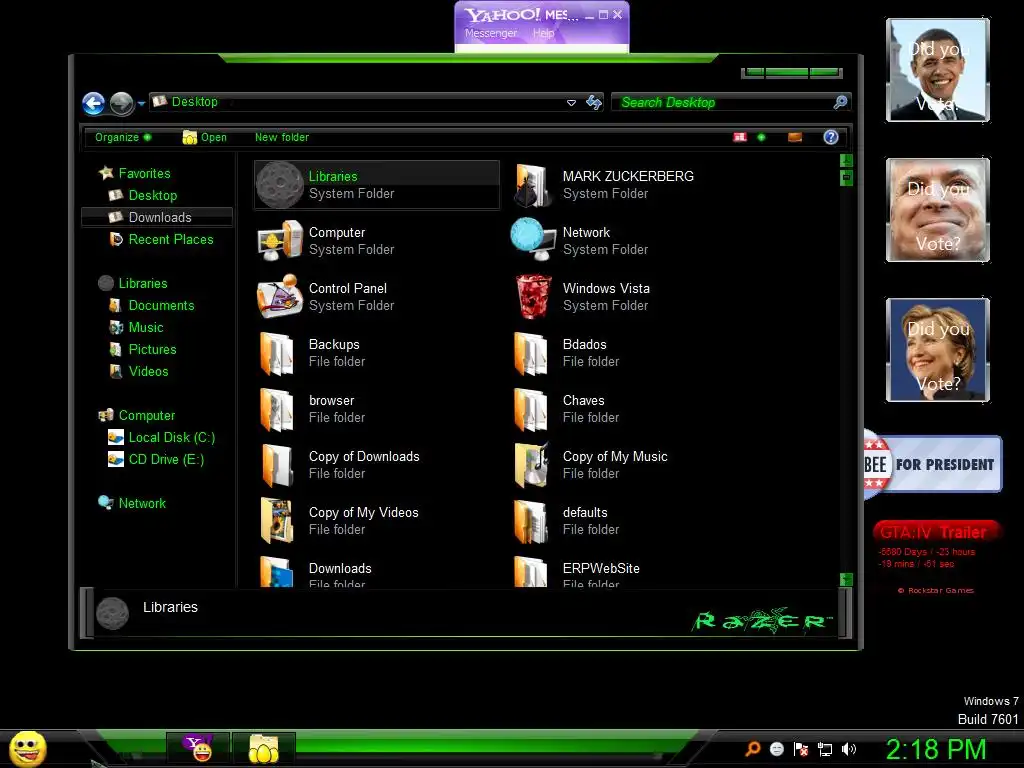Select the Network globe icon in file list
This screenshot has height=768, width=1024.
(533, 240)
